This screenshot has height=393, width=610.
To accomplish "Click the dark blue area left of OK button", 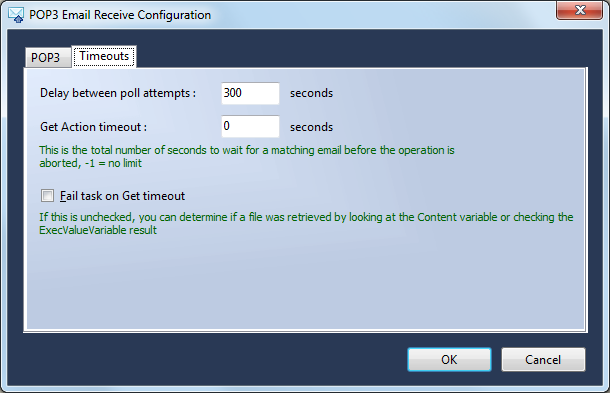I will pyautogui.click(x=210, y=360).
